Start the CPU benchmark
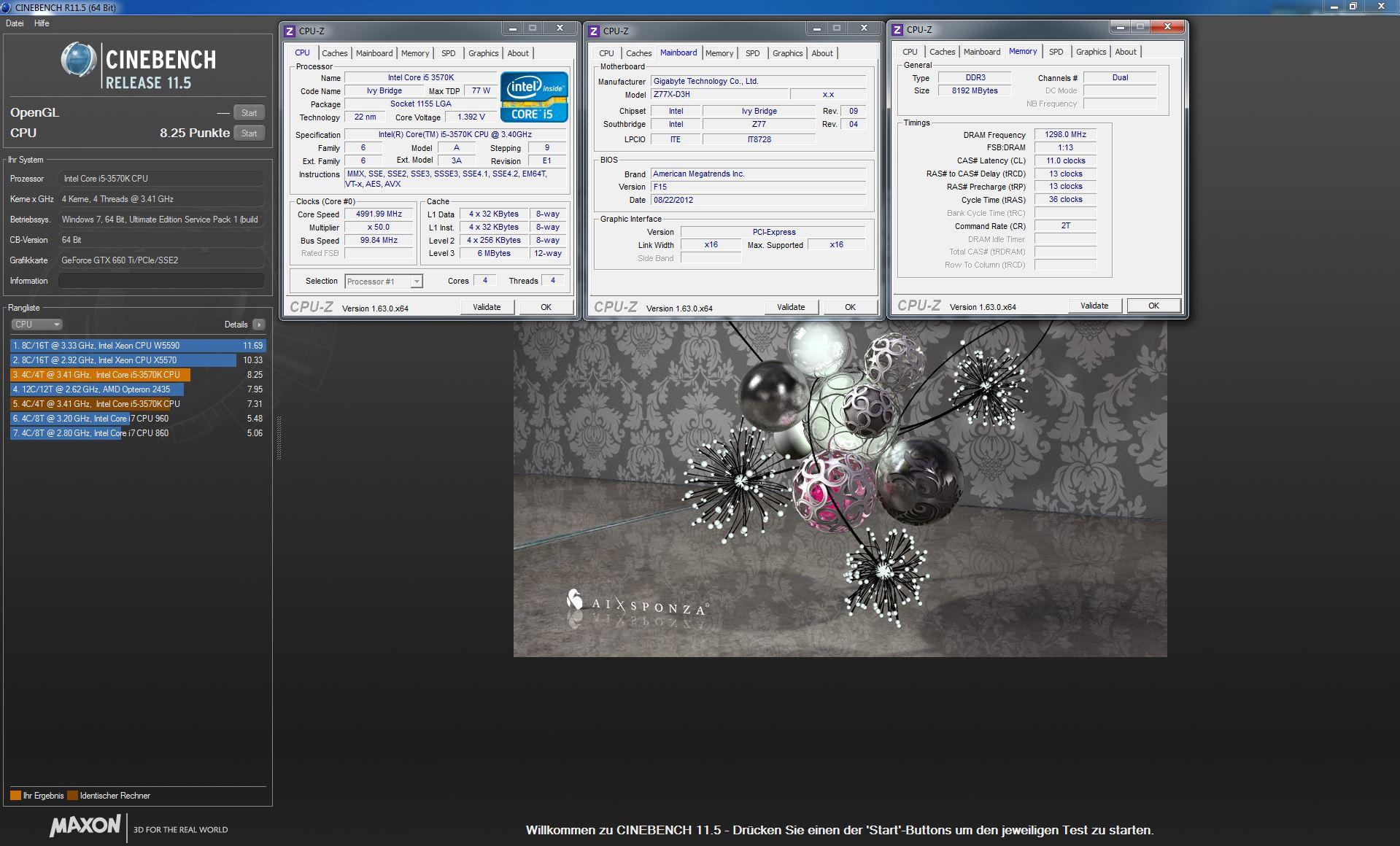This screenshot has width=1400, height=846. tap(249, 133)
